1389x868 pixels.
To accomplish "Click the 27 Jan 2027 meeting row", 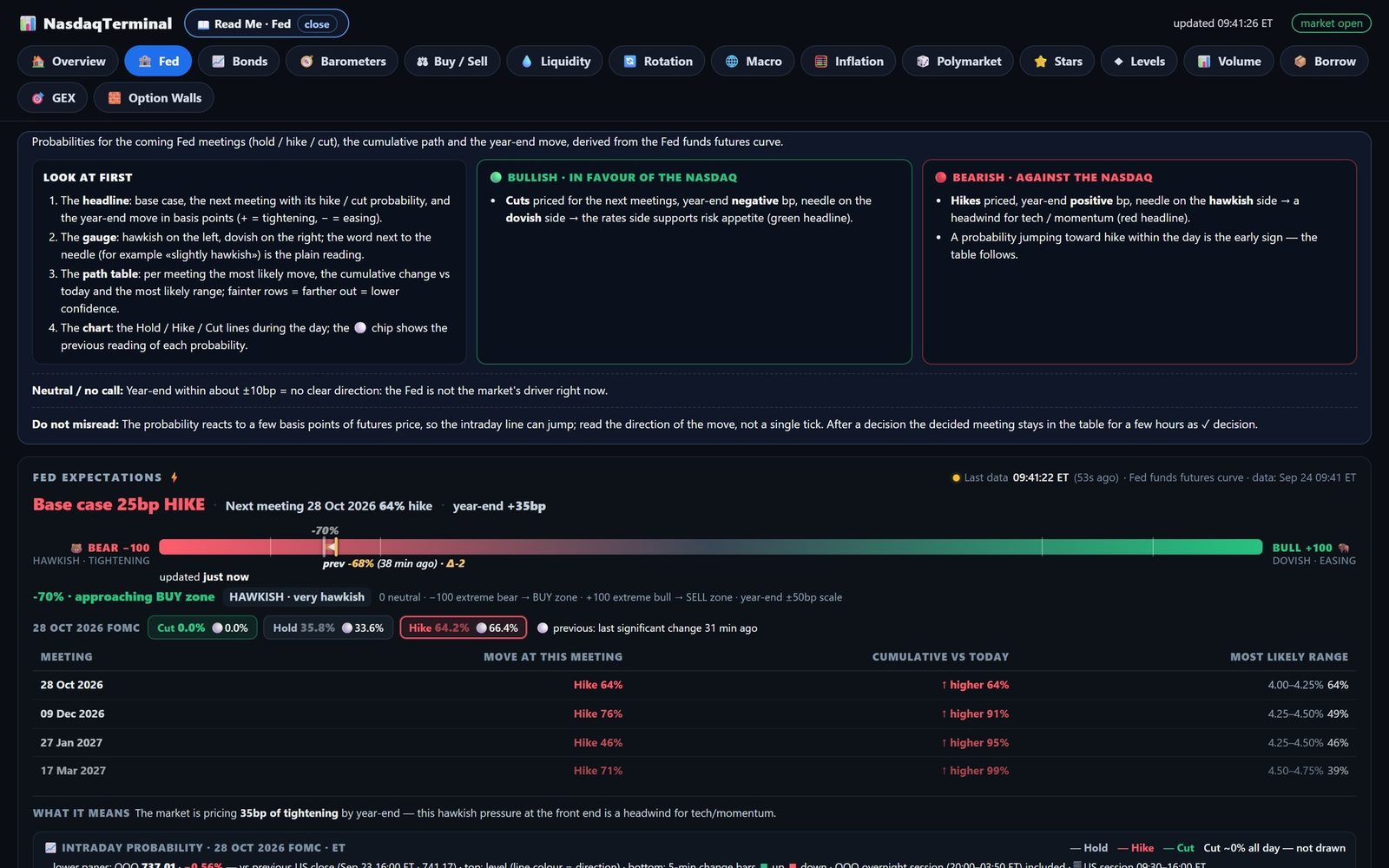I will point(694,743).
